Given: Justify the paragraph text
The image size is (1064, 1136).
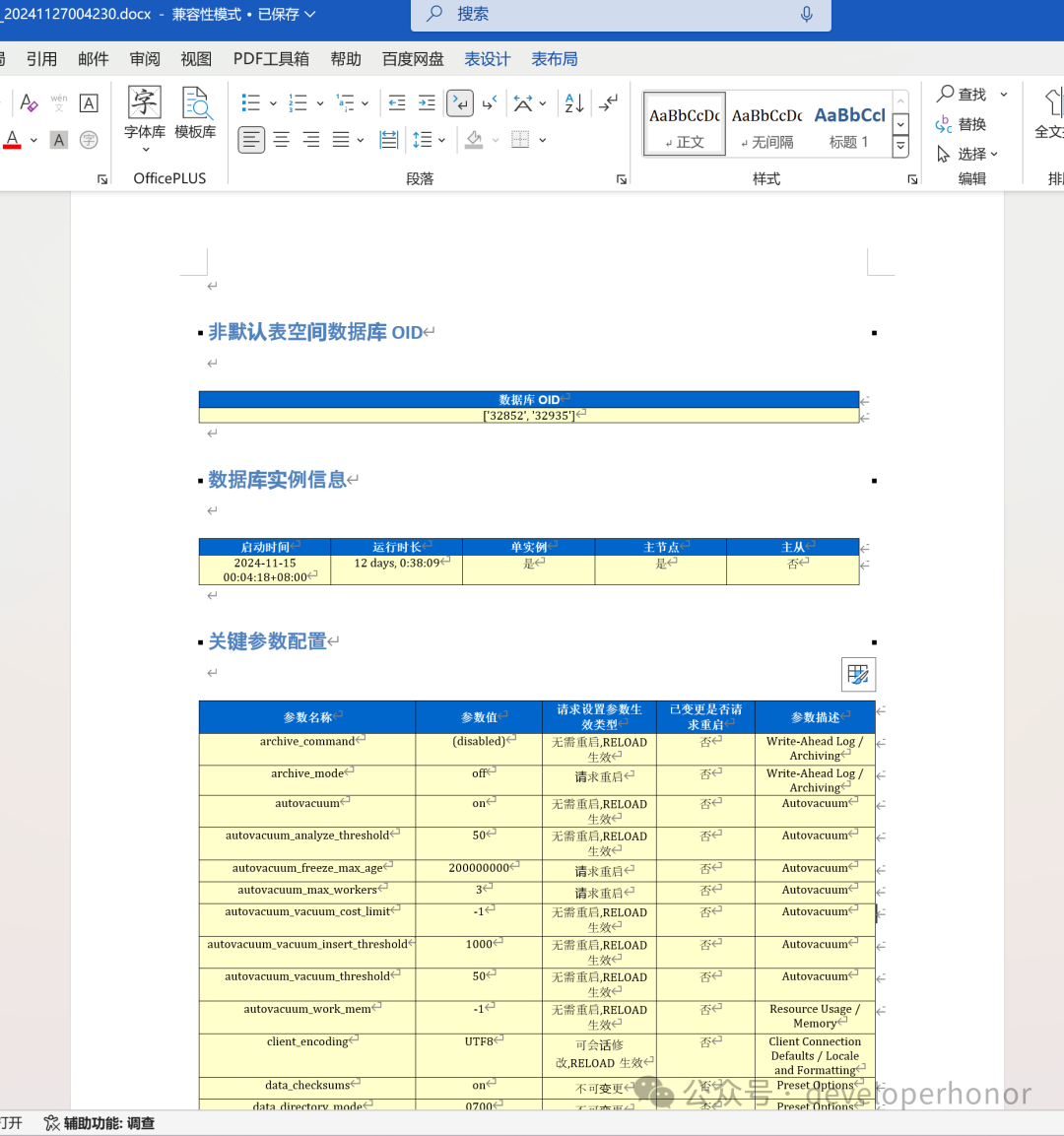Looking at the screenshot, I should 341,140.
